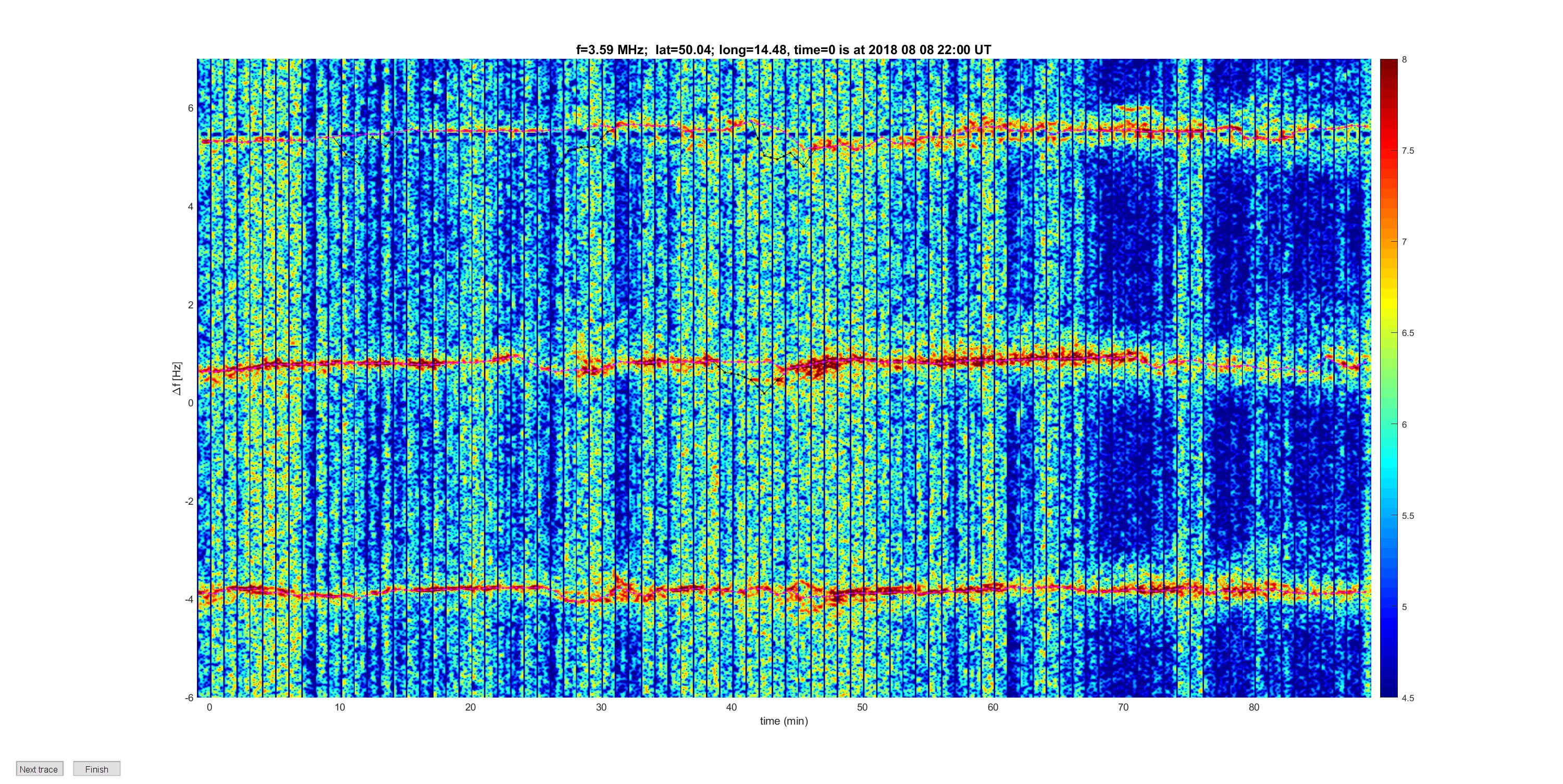Click the colorbar tick label 5
This screenshot has height=784, width=1563.
(x=1405, y=607)
